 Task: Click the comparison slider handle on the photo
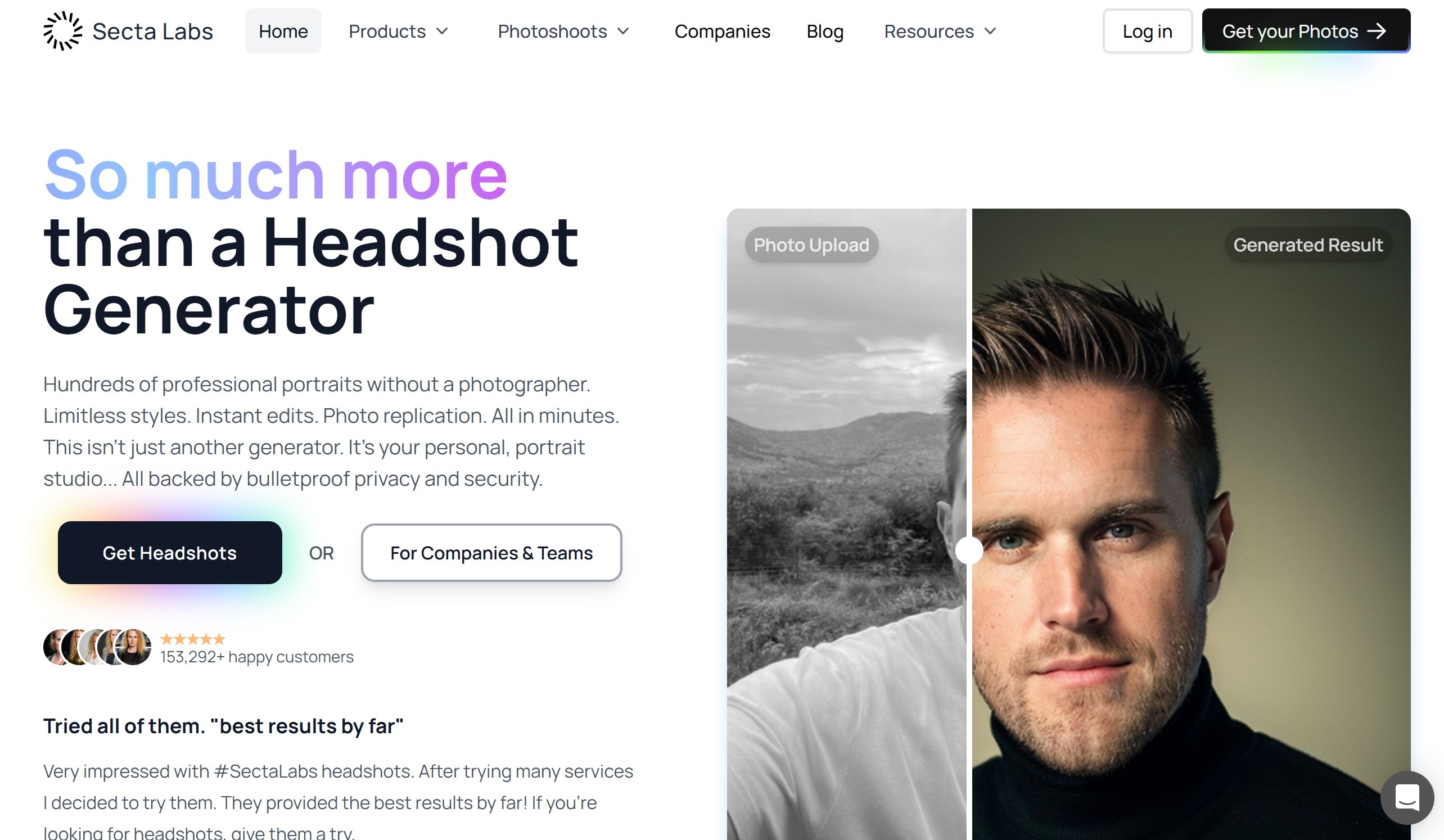point(969,549)
